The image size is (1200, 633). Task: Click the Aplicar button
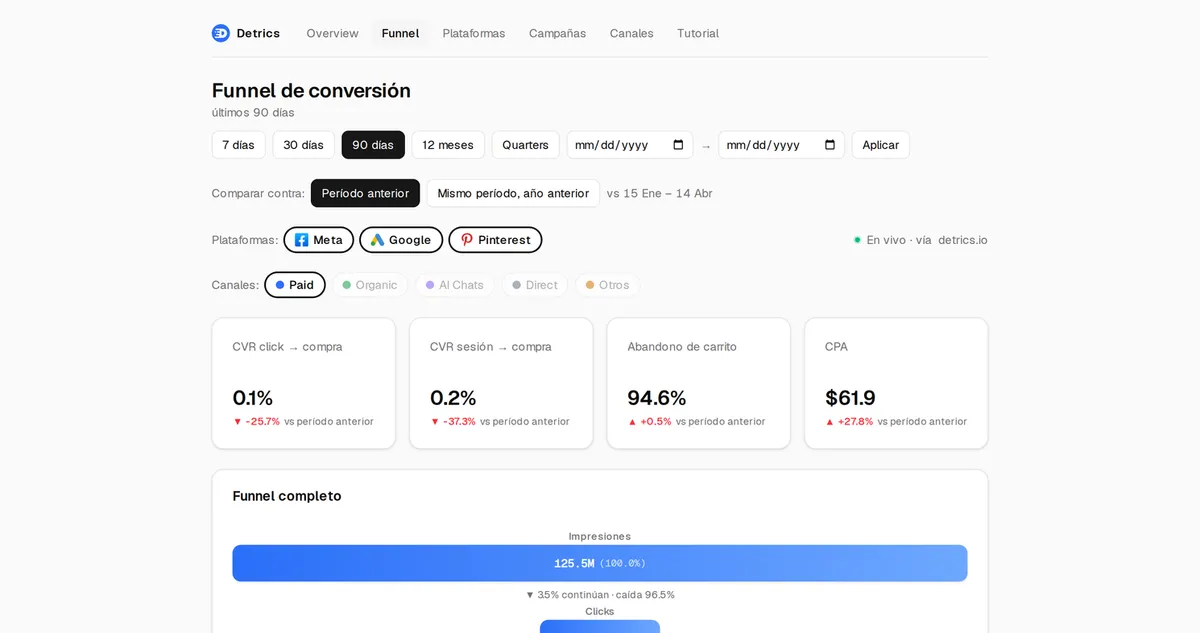880,145
